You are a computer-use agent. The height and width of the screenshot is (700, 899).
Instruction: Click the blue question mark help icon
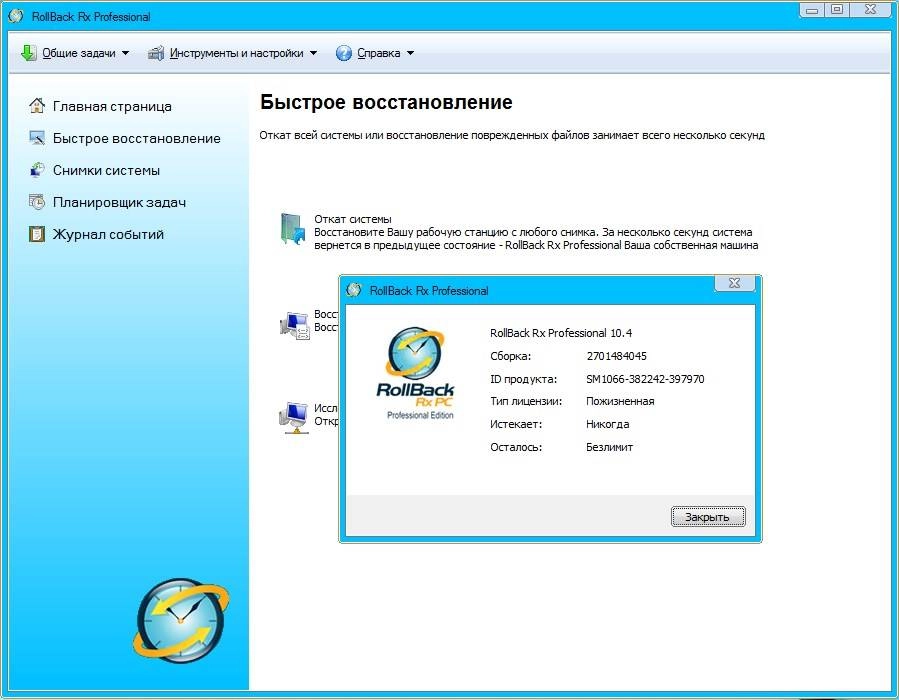[343, 53]
